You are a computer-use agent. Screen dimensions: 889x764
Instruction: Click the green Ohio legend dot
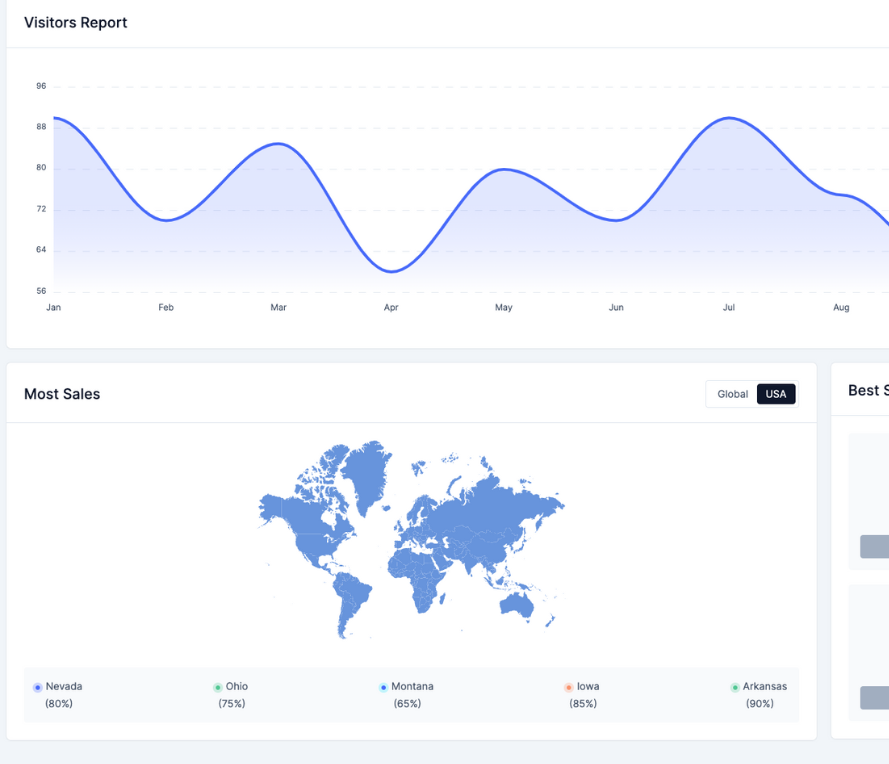[218, 688]
